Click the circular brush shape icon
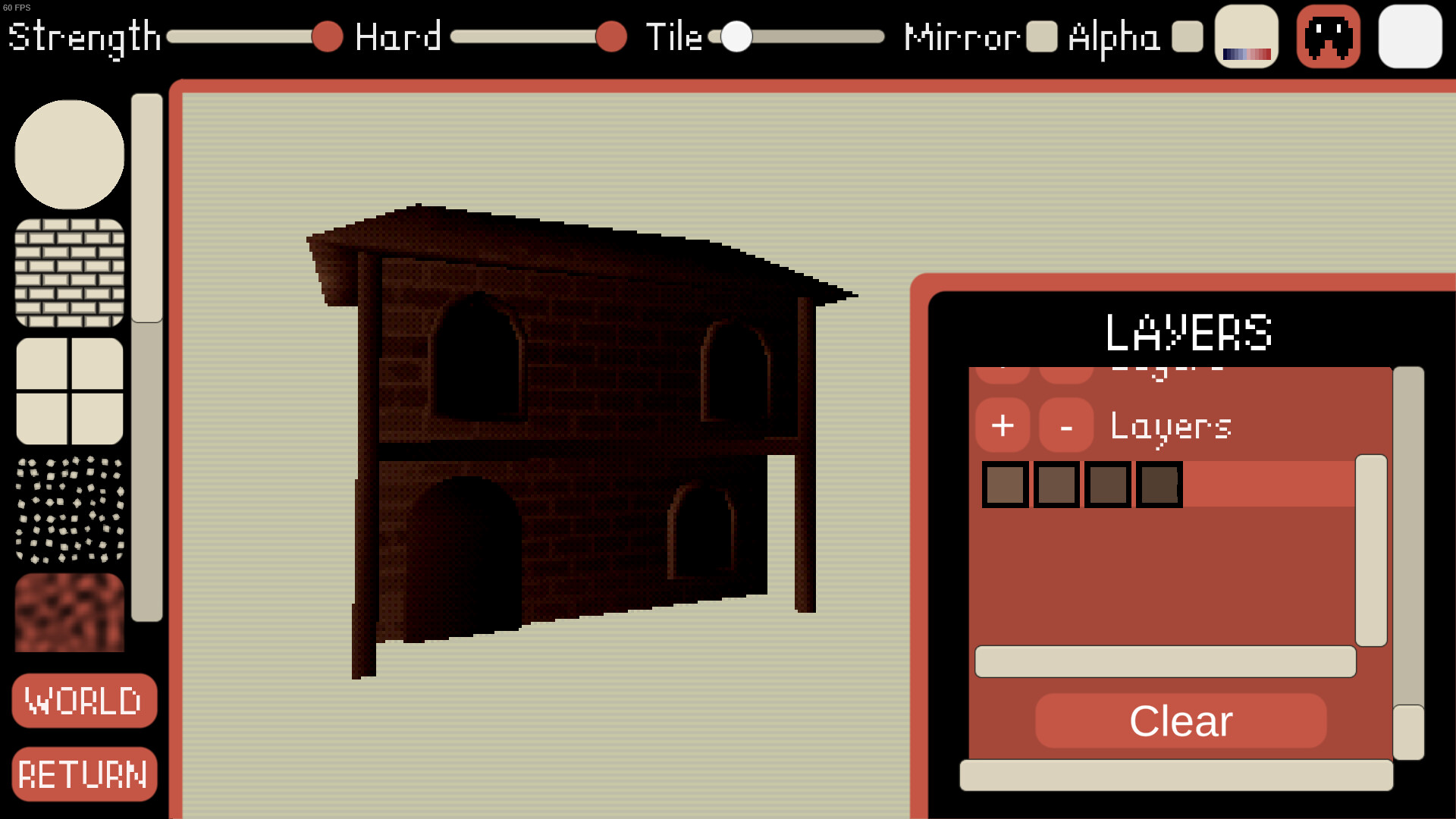This screenshot has width=1456, height=819. pos(68,153)
